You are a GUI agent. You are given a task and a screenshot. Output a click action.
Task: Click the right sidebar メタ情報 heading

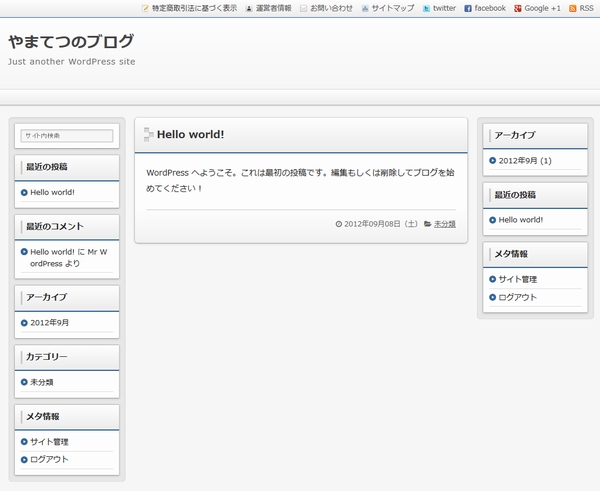click(511, 254)
